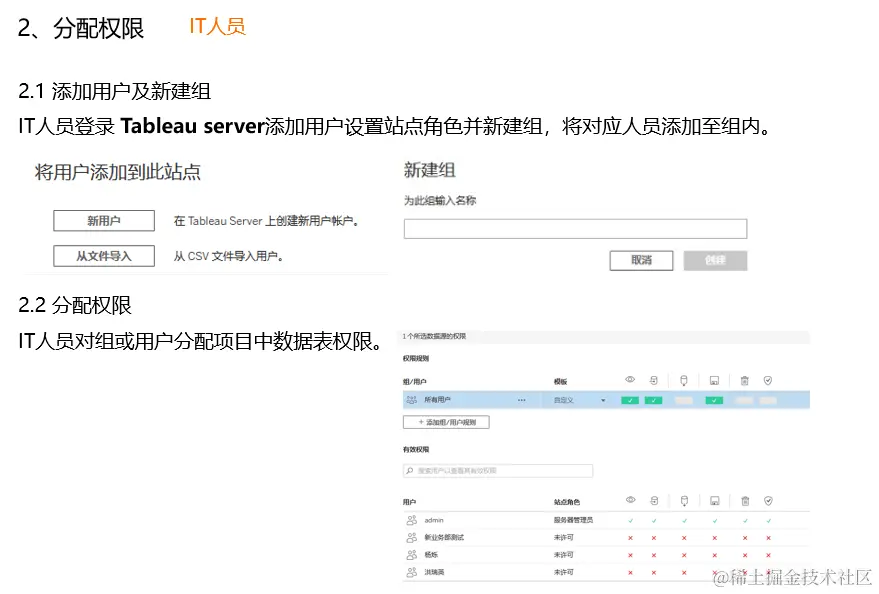Click the filter capability icon above the permission grid
Screen dimensions: 879x594
click(684, 379)
